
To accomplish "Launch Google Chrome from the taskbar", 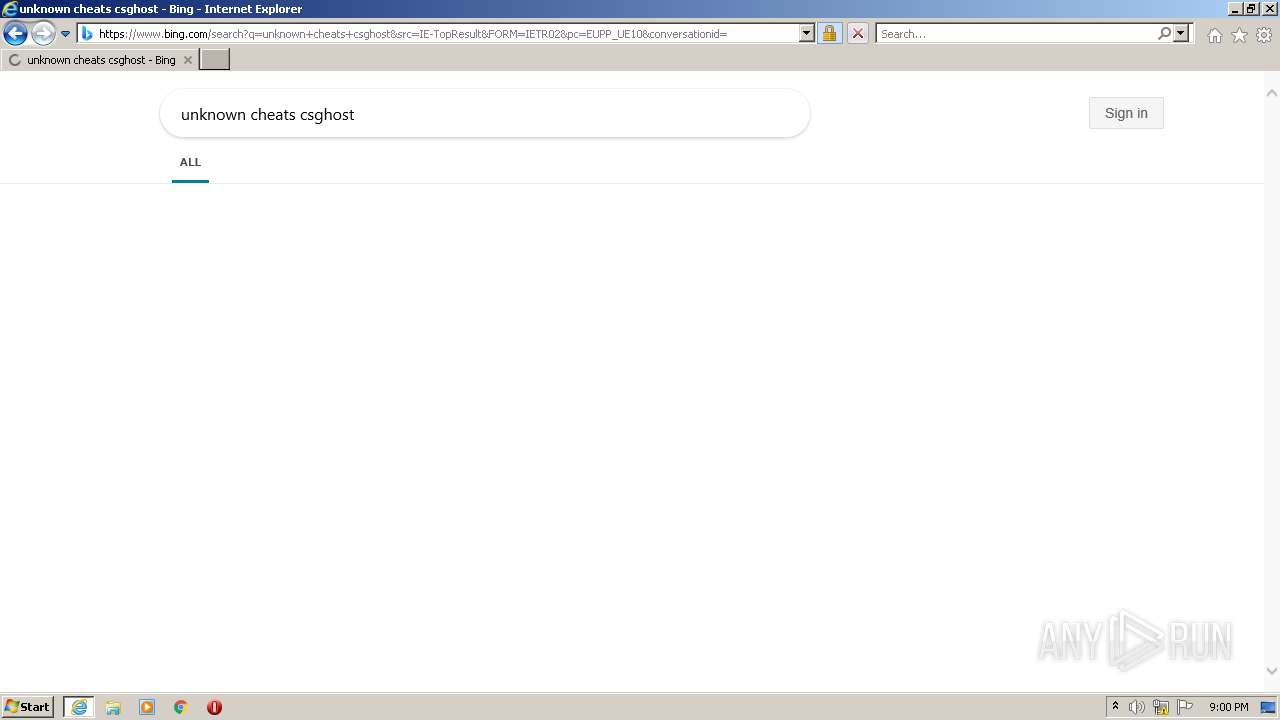I will pos(181,707).
